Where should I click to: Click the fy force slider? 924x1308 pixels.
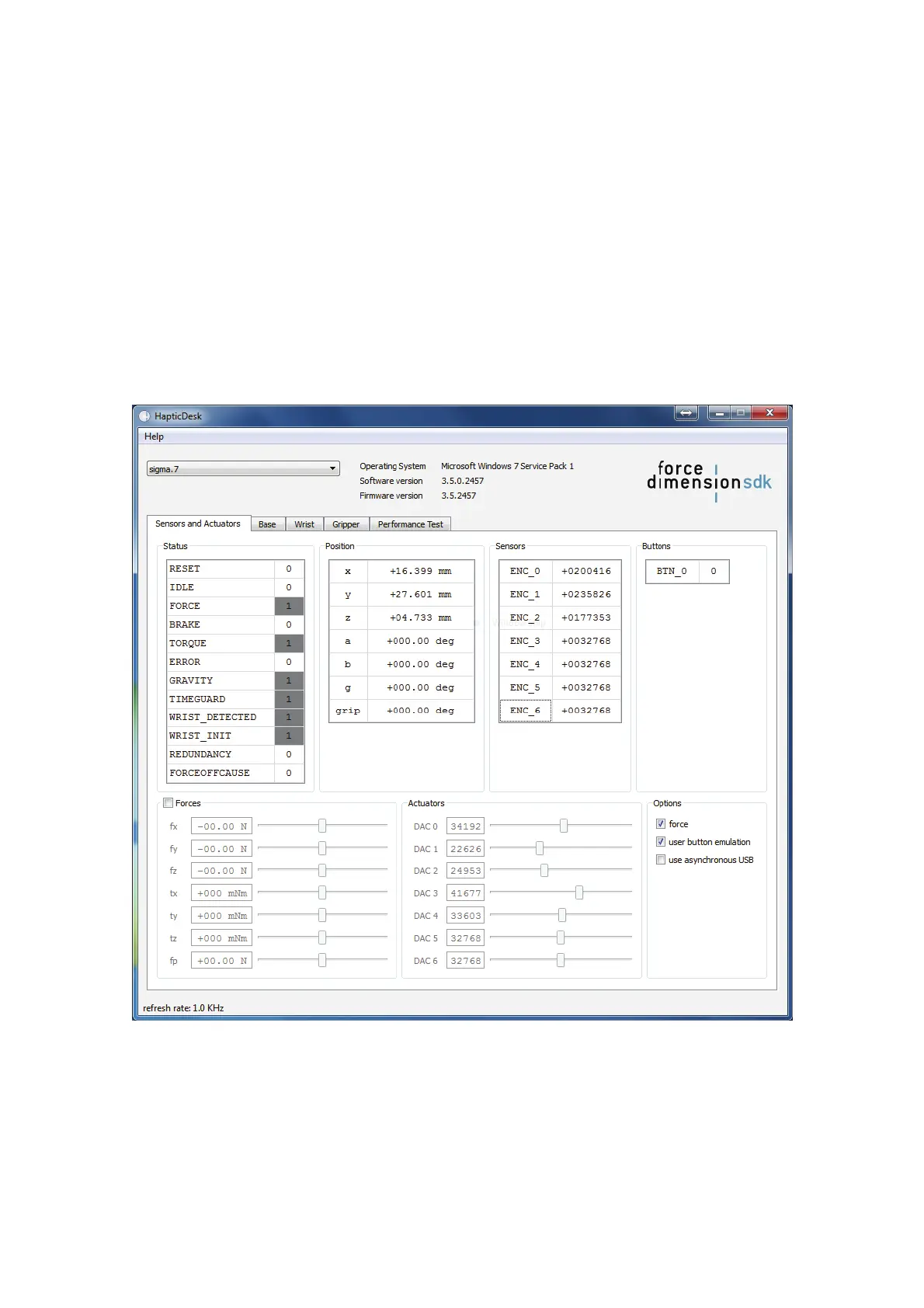click(322, 848)
